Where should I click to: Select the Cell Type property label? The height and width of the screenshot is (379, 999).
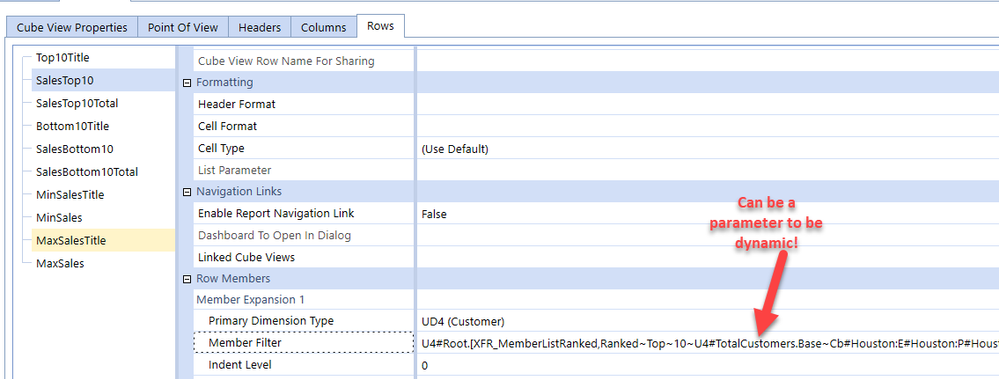click(221, 148)
